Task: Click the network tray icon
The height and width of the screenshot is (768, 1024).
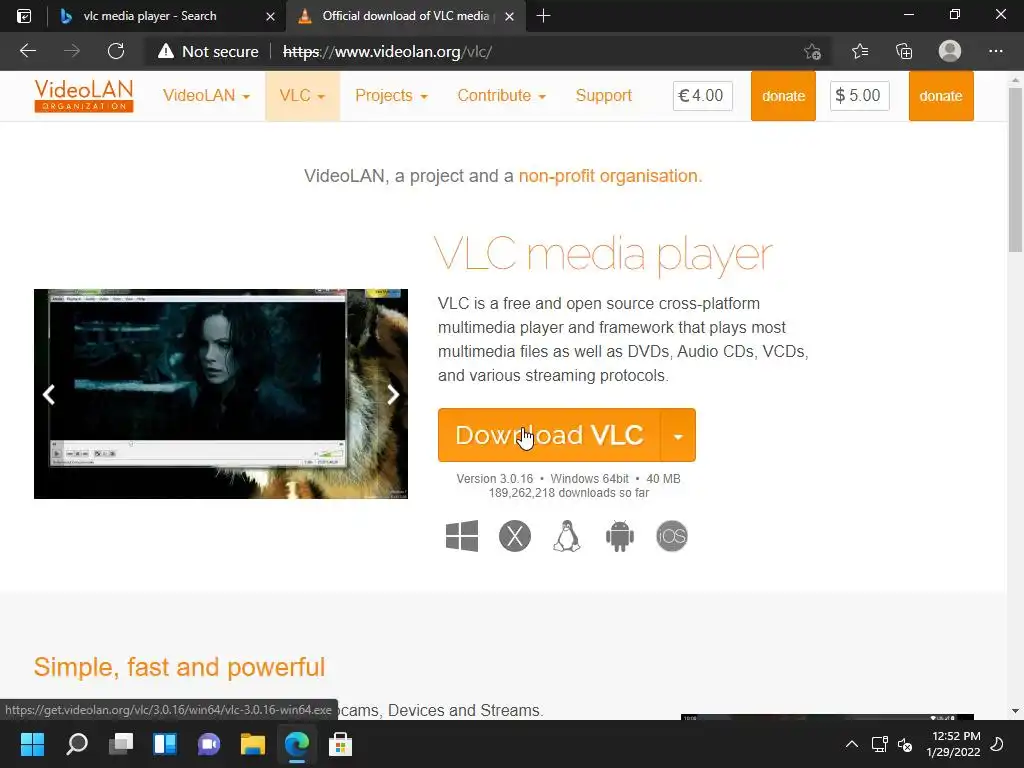Action: tap(879, 744)
